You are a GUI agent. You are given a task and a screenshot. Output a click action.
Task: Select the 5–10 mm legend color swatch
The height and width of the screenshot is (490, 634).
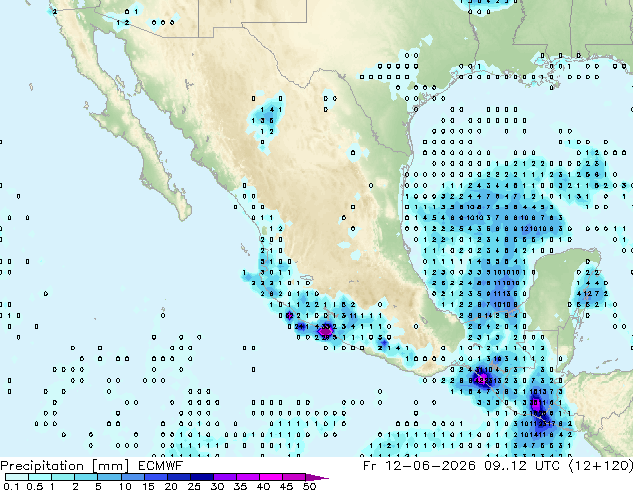pyautogui.click(x=109, y=477)
